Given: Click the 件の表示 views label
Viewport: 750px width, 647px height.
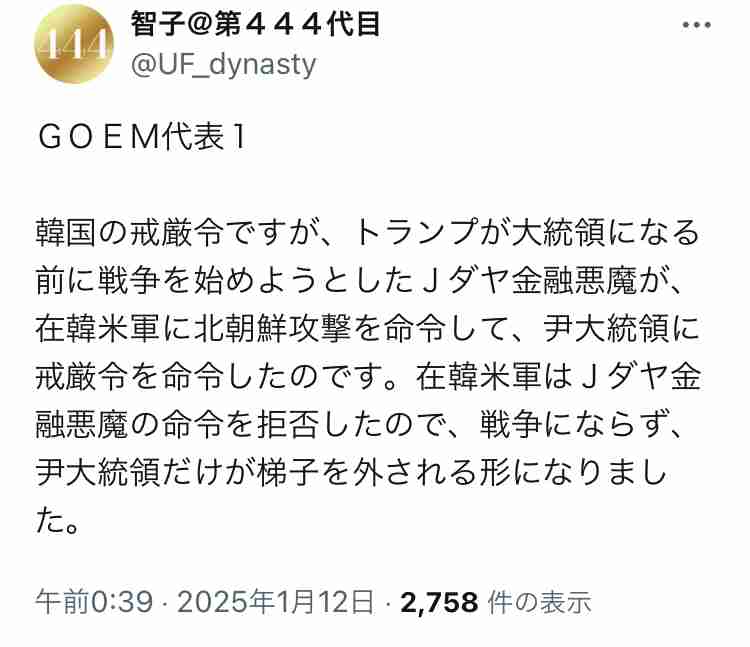Looking at the screenshot, I should pyautogui.click(x=540, y=602).
